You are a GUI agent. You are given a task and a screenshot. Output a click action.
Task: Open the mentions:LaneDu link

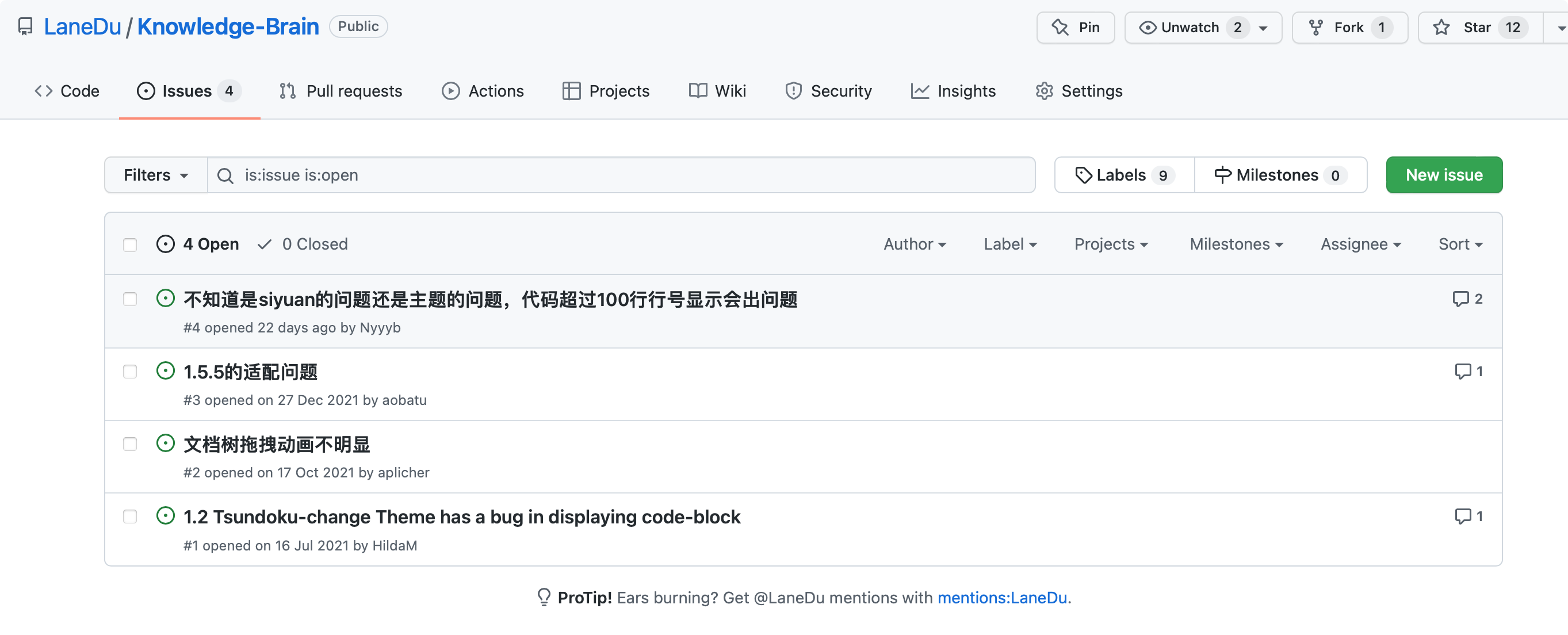1001,597
